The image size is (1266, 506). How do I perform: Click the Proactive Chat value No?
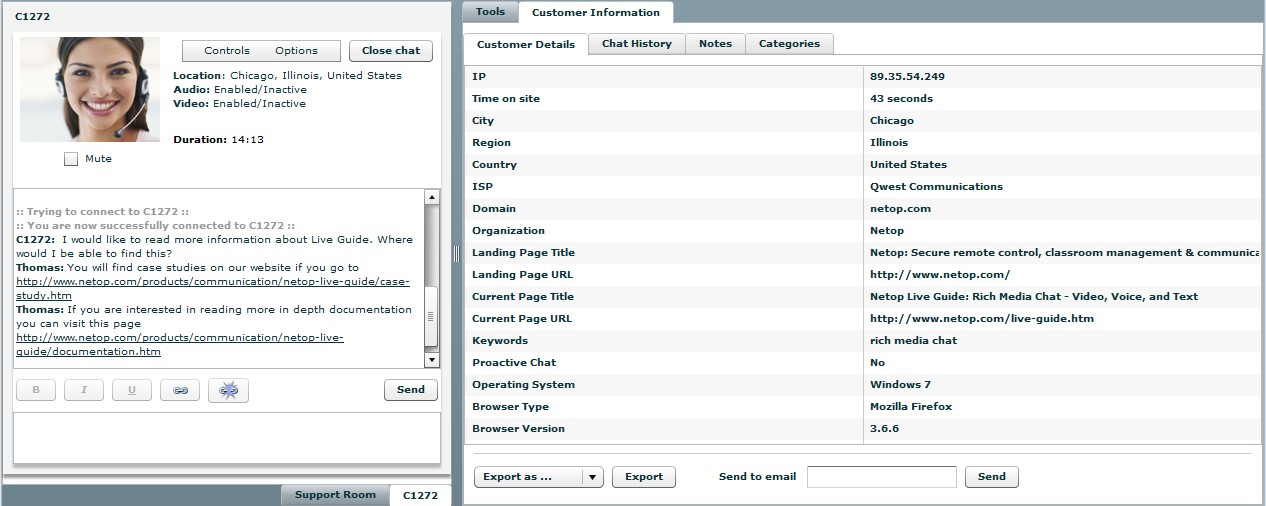click(877, 363)
